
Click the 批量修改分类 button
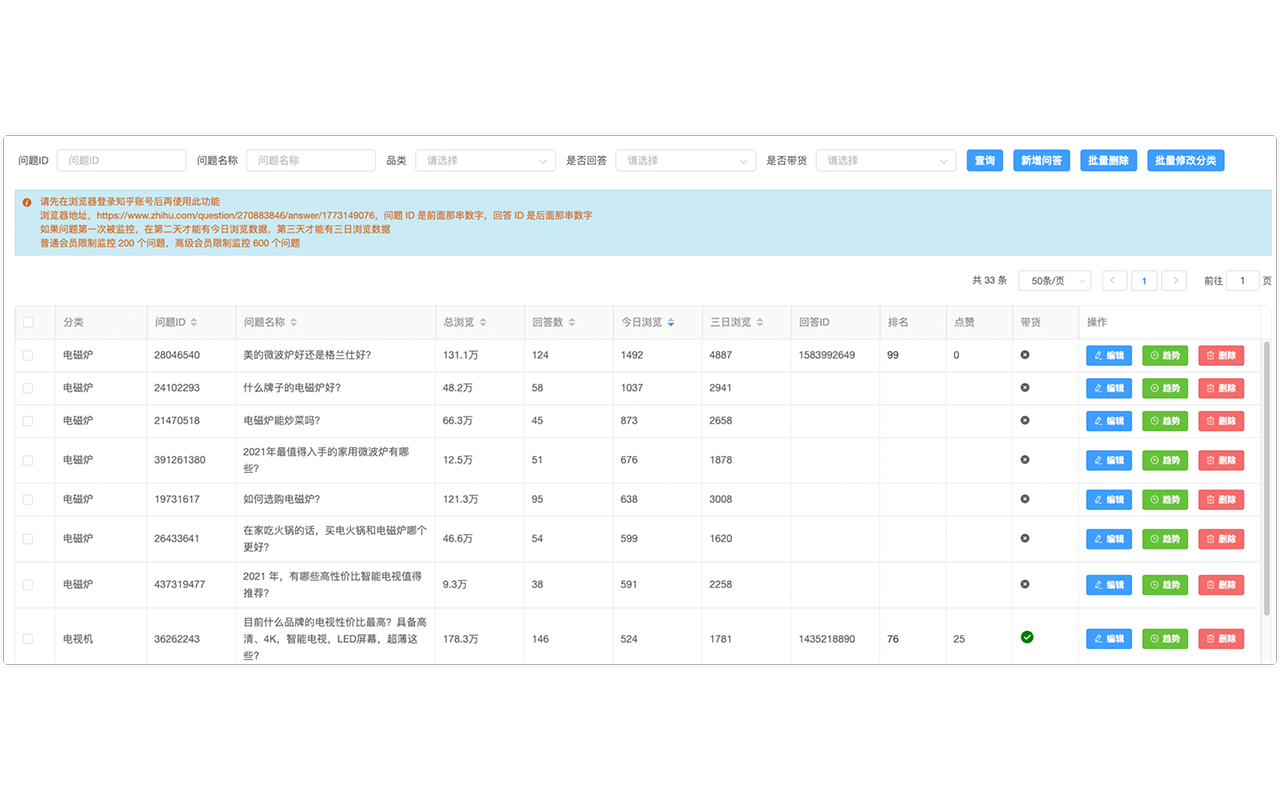[x=1186, y=160]
